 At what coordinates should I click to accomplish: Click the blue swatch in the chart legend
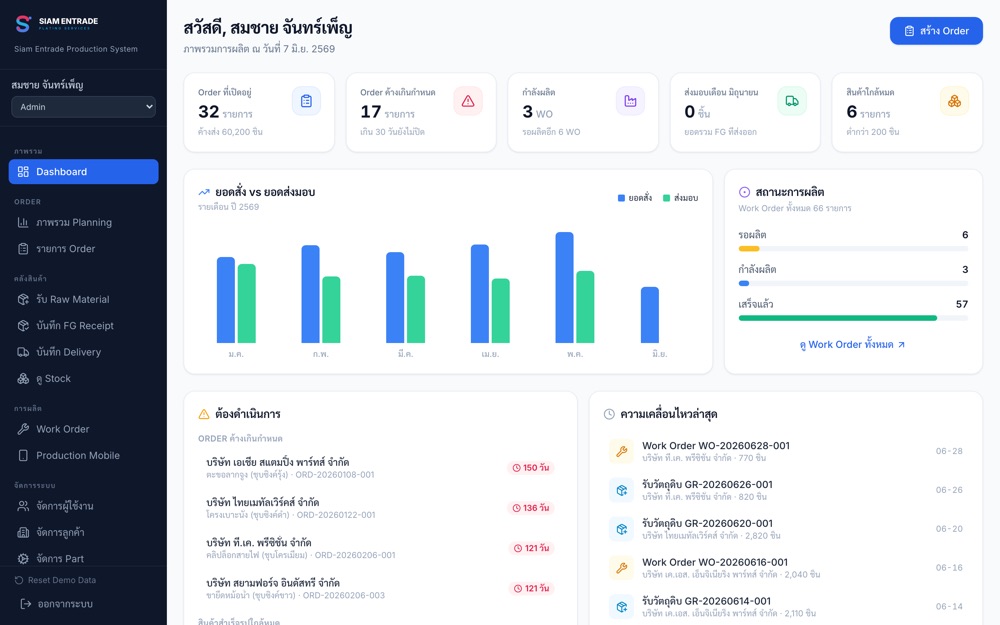tap(621, 198)
